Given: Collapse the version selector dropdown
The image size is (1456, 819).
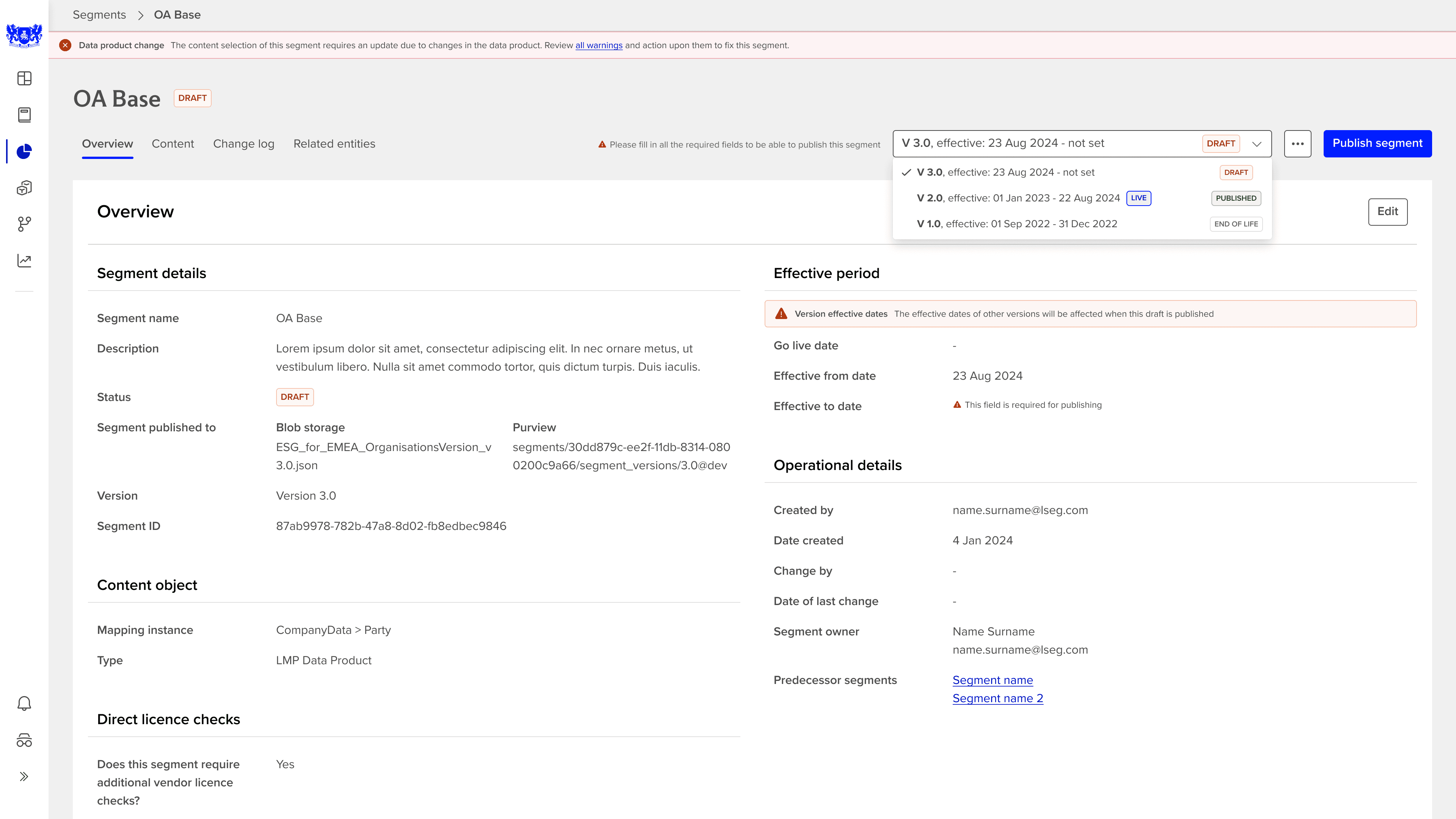Looking at the screenshot, I should click(1257, 143).
